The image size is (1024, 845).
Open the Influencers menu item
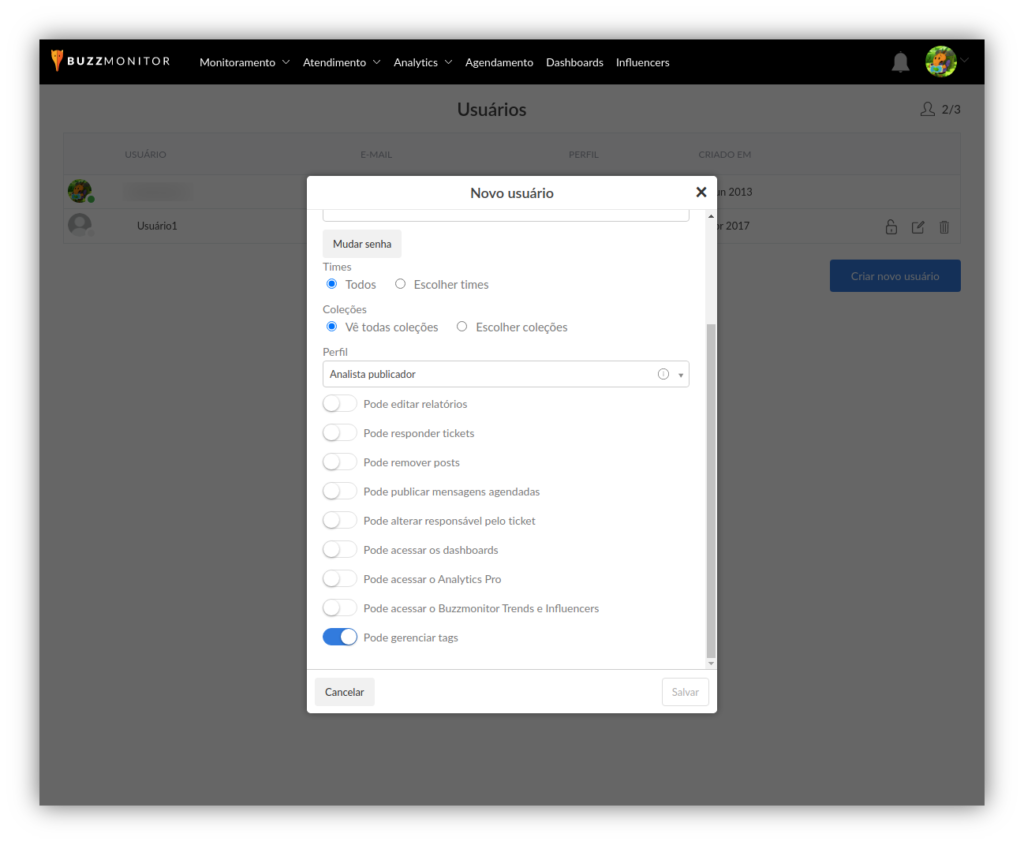coord(642,62)
